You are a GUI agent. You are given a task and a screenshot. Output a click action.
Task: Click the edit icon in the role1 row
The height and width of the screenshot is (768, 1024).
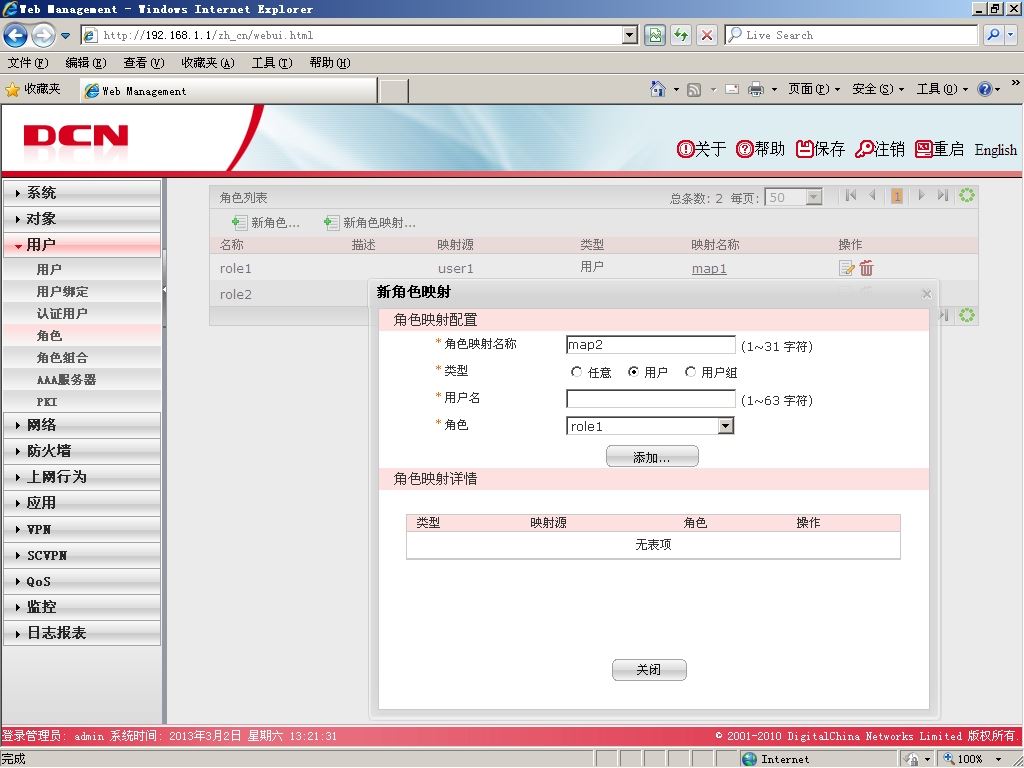click(x=846, y=268)
